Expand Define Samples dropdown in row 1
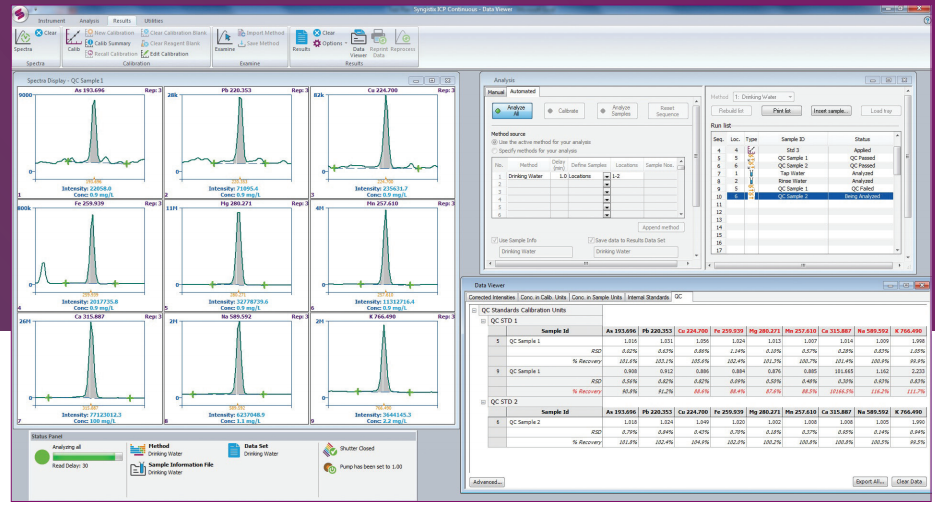Viewport: 935px width, 505px height. point(606,176)
